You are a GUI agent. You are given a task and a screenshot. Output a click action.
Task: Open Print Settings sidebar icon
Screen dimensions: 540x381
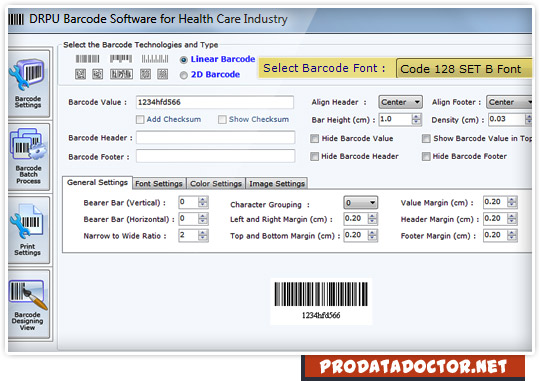(x=28, y=230)
